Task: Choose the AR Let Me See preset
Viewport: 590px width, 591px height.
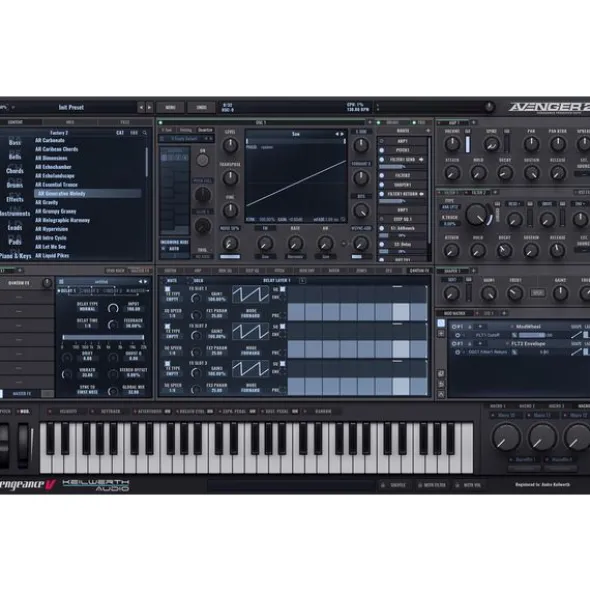Action: tap(50, 247)
